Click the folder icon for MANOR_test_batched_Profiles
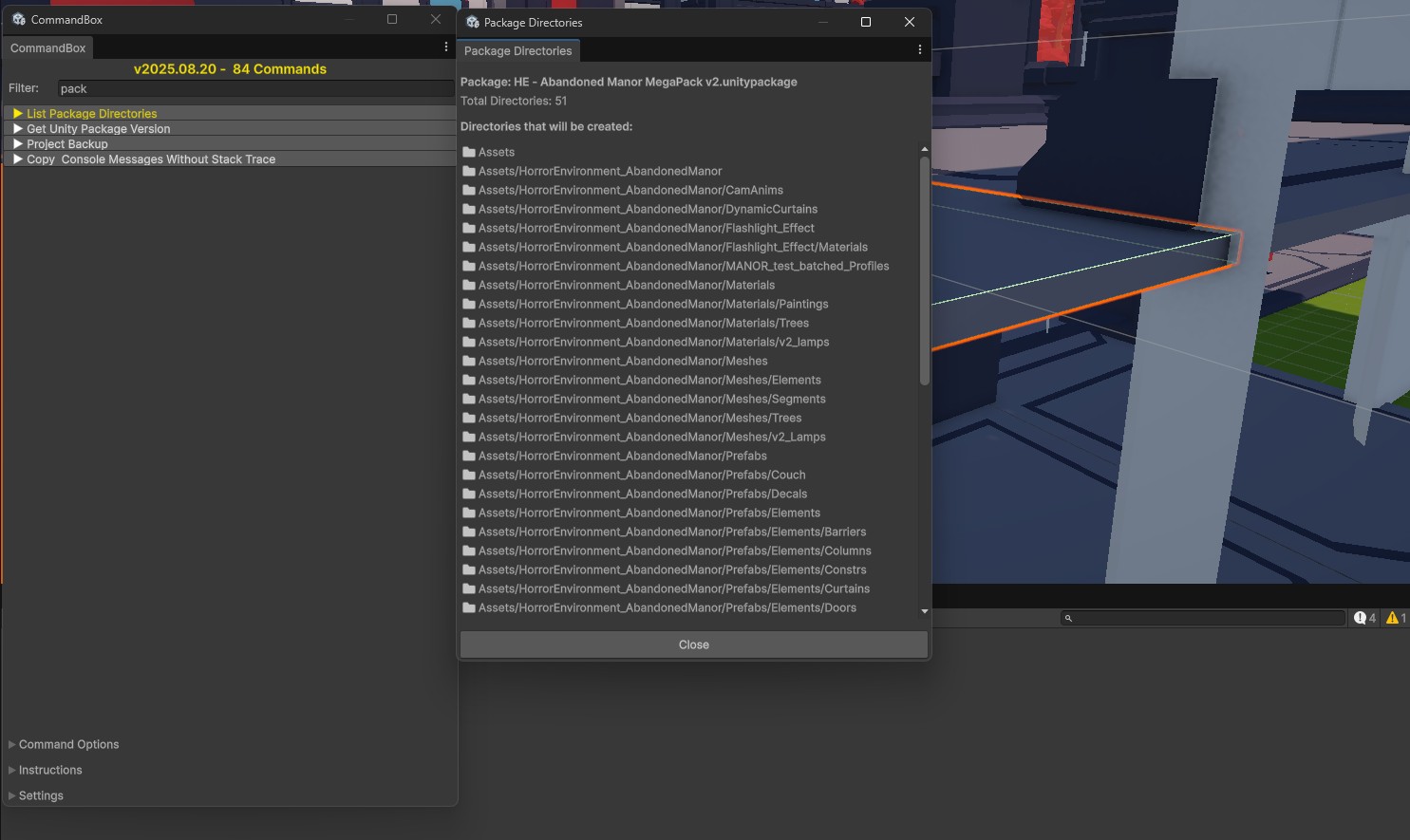Viewport: 1410px width, 840px height. point(468,266)
